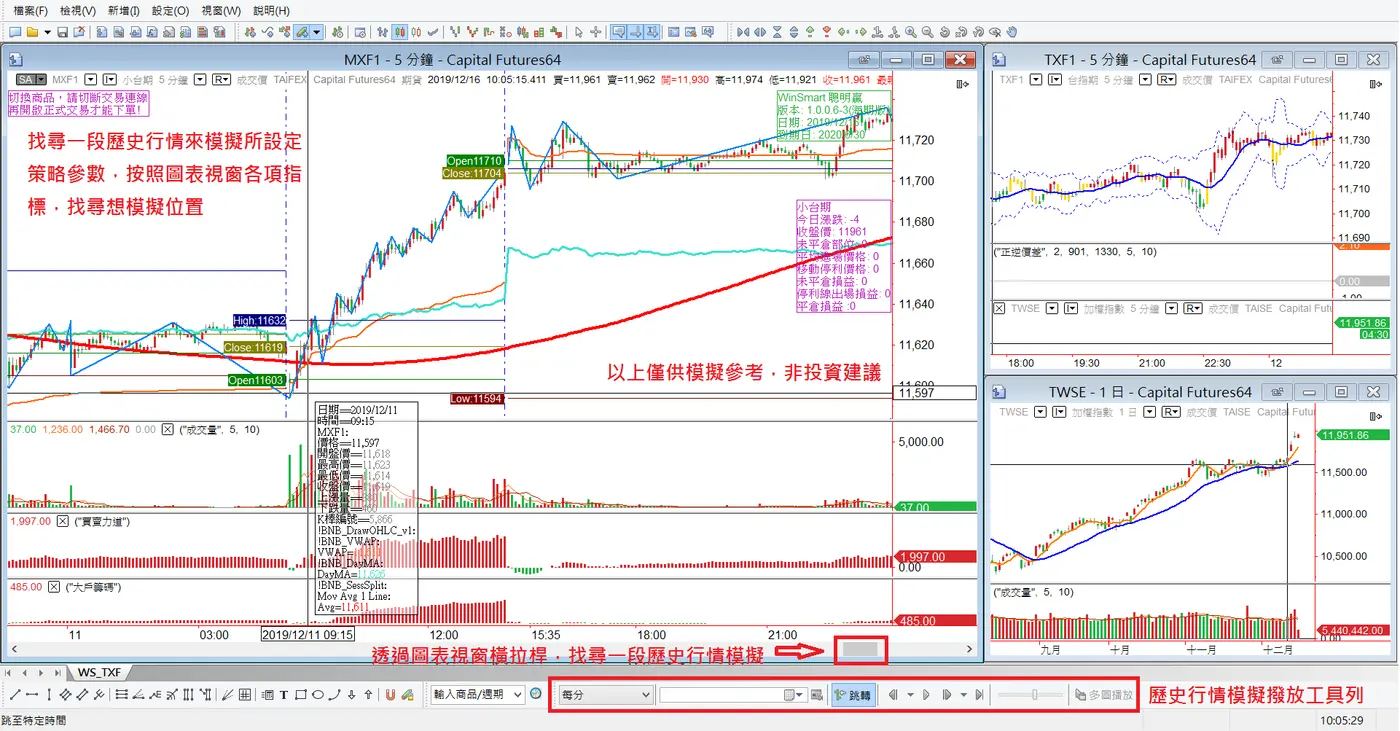Toggle the 買賣力道 indicator checkbox

point(62,522)
